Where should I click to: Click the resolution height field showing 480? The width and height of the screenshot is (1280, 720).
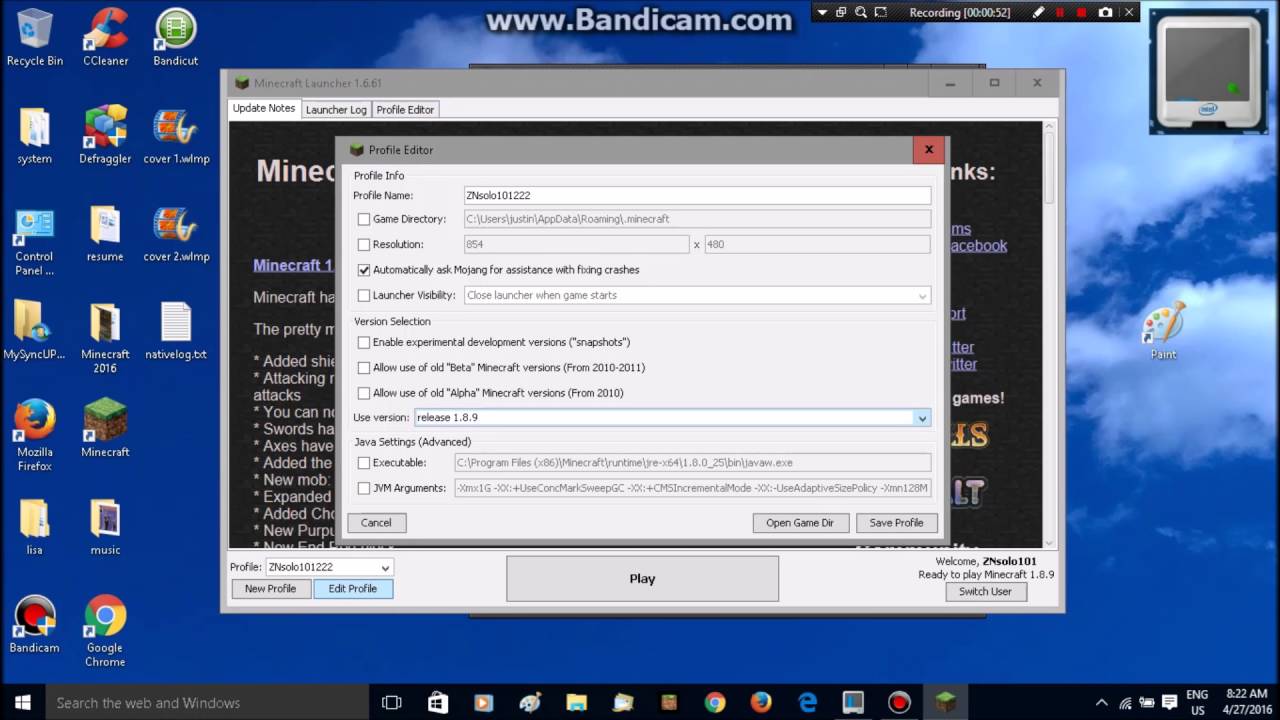pyautogui.click(x=817, y=244)
